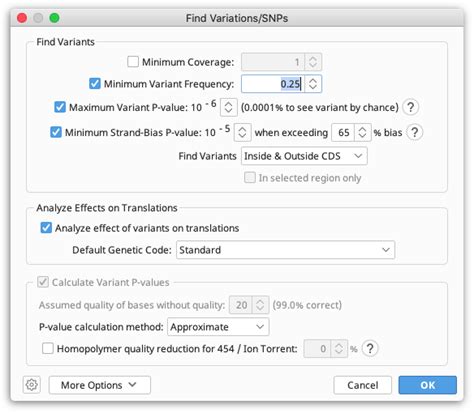
Task: Enable Homopolymer quality reduction checkbox
Action: (48, 348)
